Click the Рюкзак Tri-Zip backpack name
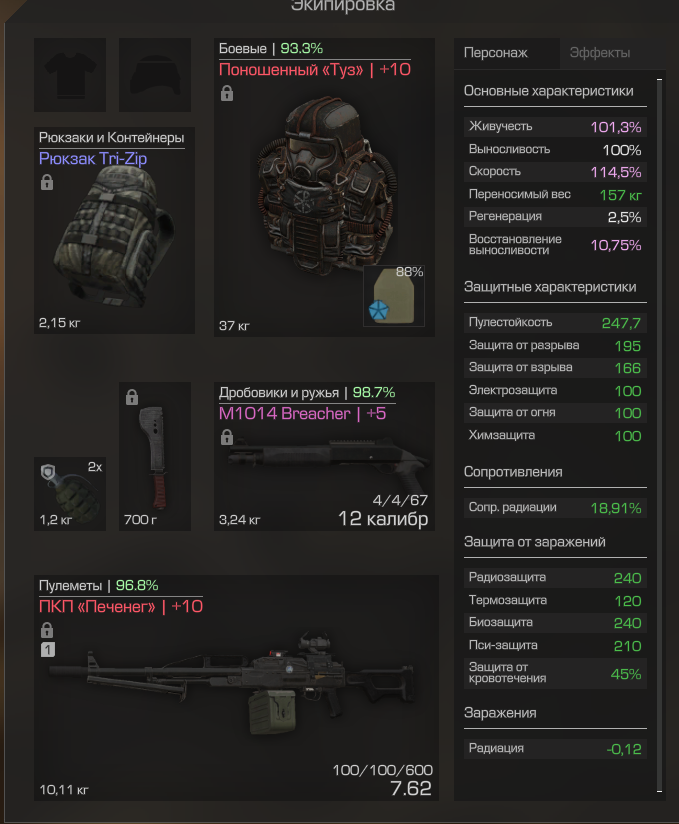Image resolution: width=679 pixels, height=824 pixels. (93, 158)
